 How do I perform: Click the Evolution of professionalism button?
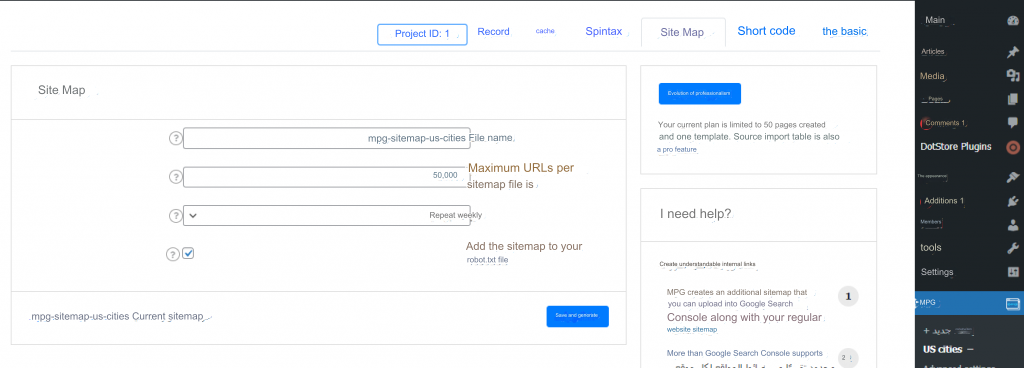pyautogui.click(x=699, y=93)
